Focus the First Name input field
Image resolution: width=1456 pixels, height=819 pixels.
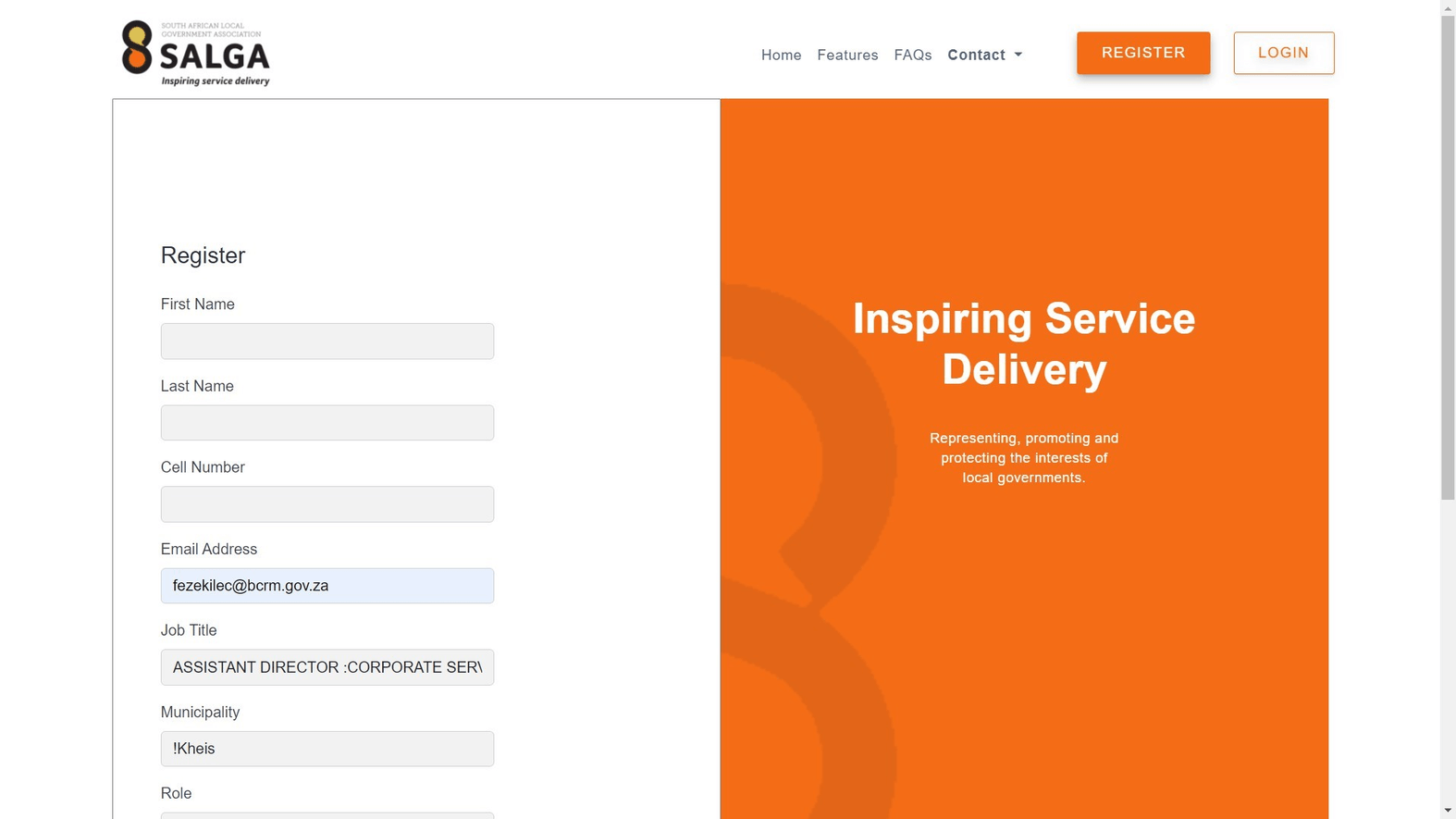[327, 341]
